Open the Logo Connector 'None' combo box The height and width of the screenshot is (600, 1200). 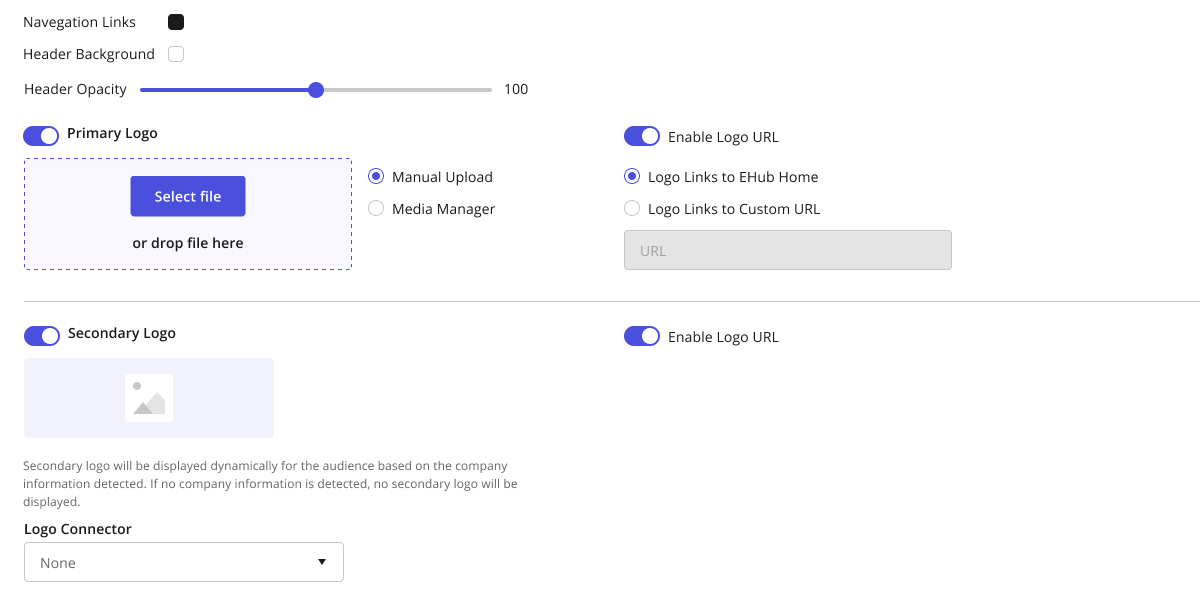point(170,563)
